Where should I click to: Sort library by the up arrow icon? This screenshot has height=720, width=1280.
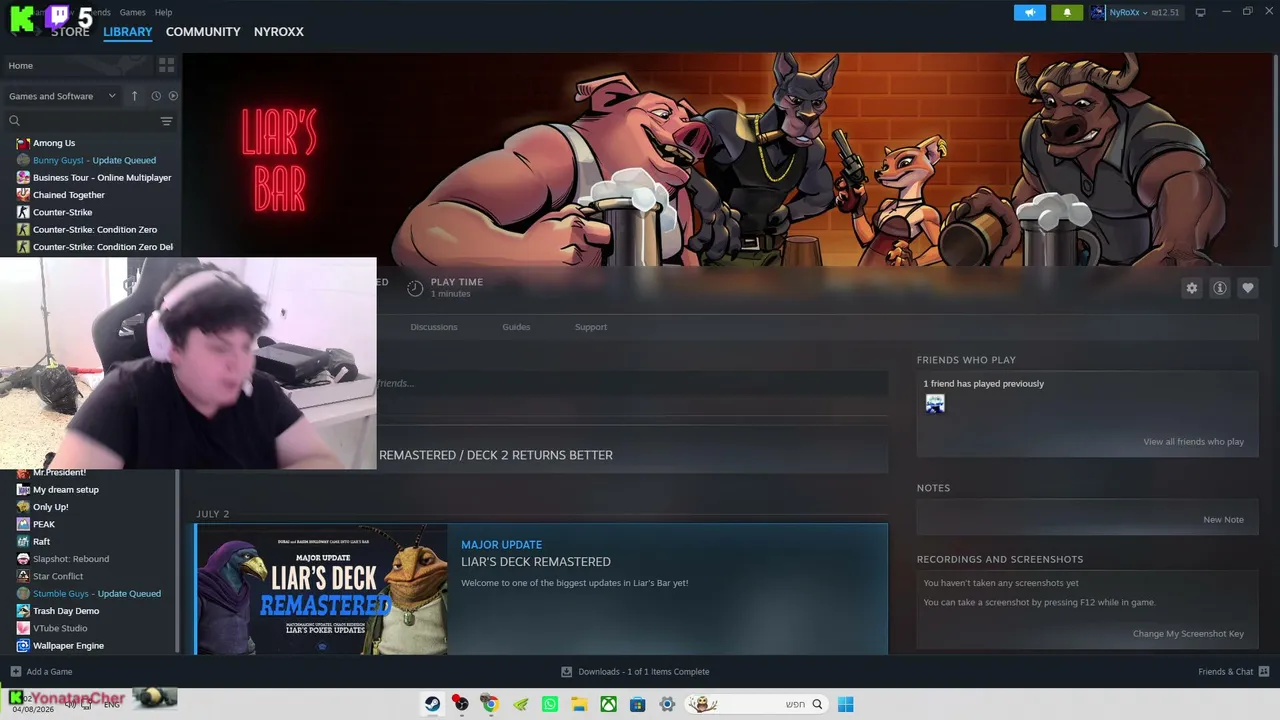[x=134, y=96]
